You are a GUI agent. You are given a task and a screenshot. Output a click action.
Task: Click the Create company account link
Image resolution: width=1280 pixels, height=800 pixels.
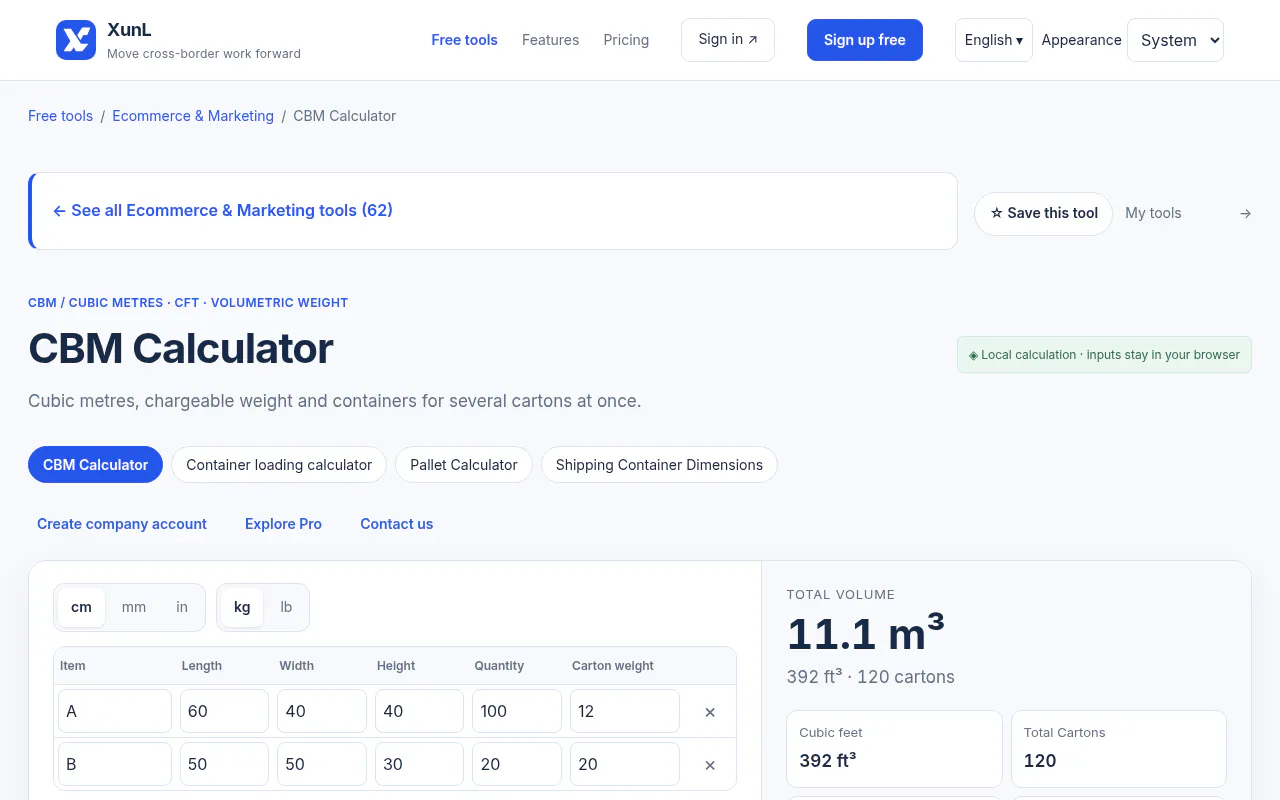tap(122, 524)
